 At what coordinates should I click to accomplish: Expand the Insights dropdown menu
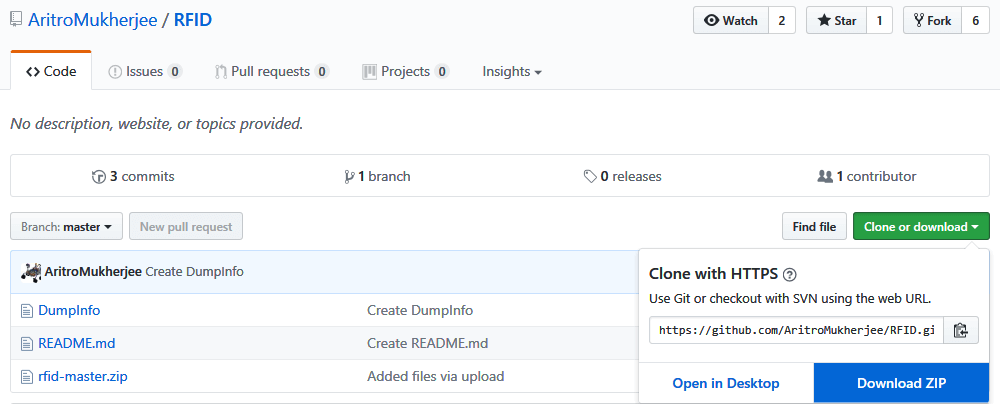[512, 71]
